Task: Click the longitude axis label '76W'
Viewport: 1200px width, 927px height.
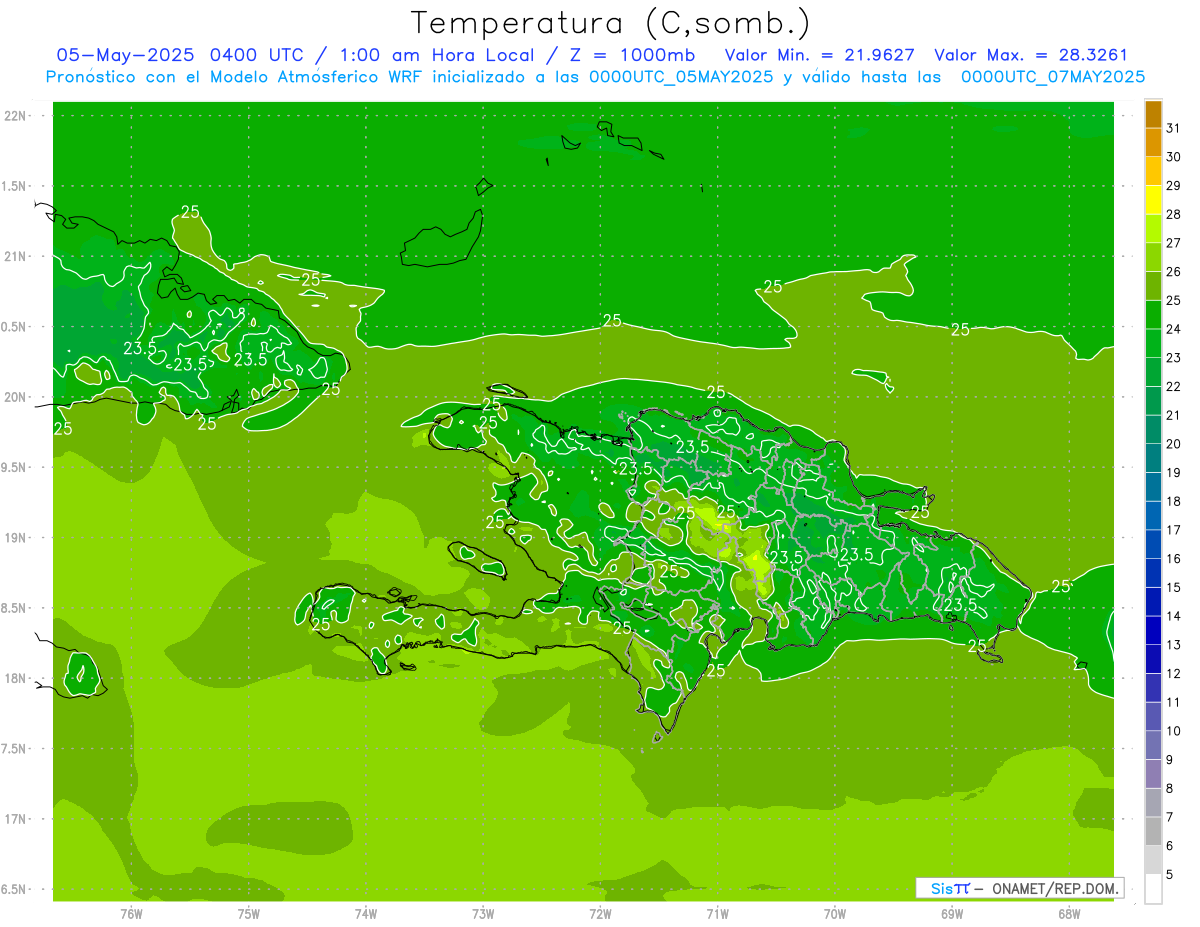Action: [x=131, y=914]
